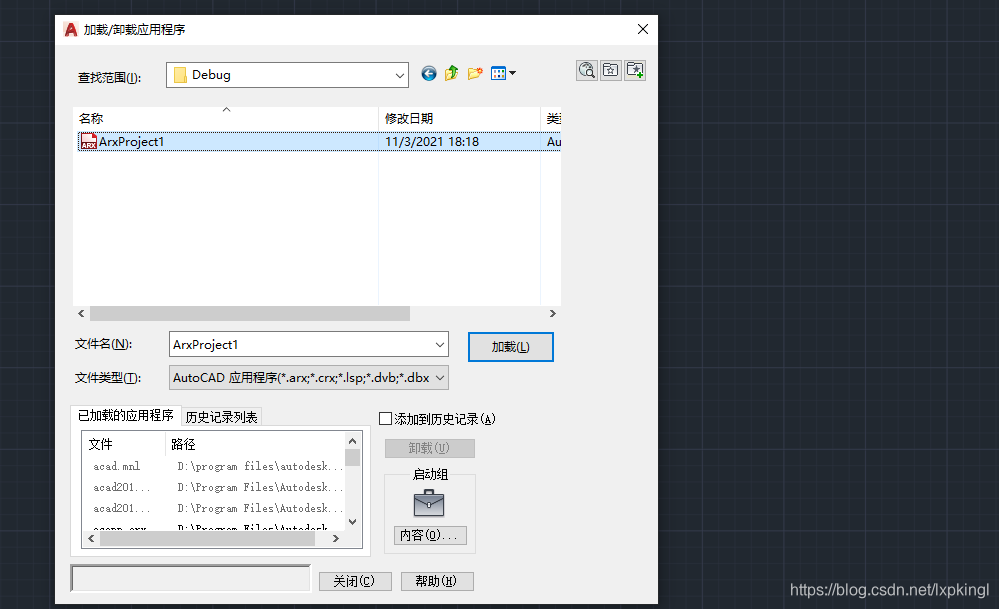Click the 内容(O)... button
The width and height of the screenshot is (999, 609).
pyautogui.click(x=430, y=535)
